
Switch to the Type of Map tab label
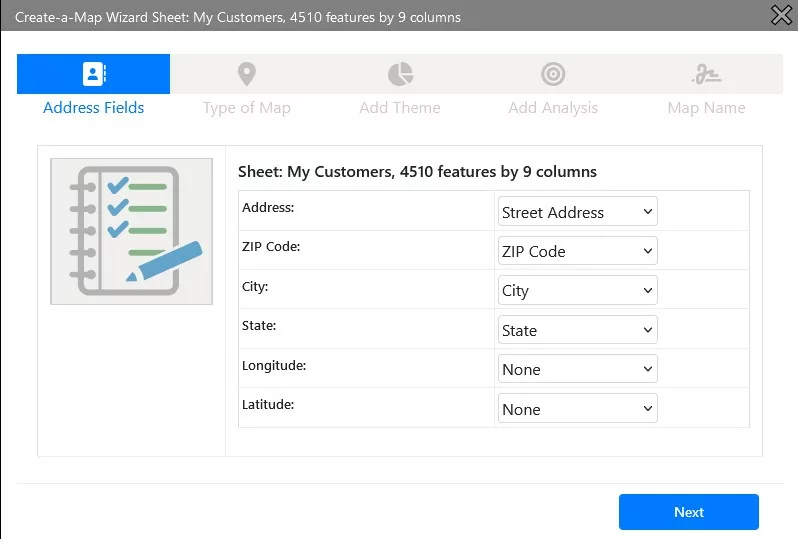click(247, 108)
